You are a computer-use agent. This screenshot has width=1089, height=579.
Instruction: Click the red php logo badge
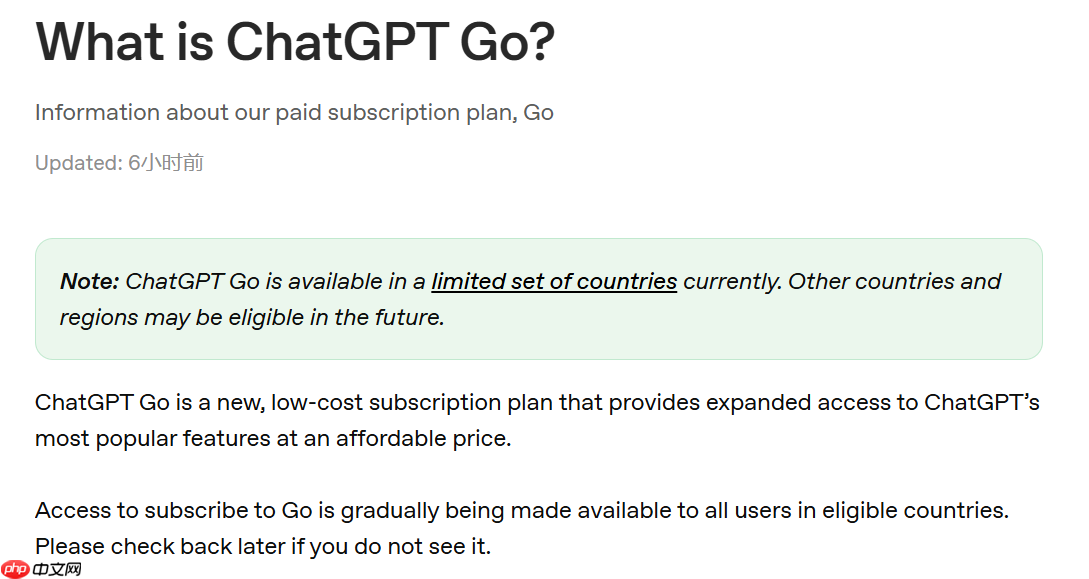click(14, 569)
